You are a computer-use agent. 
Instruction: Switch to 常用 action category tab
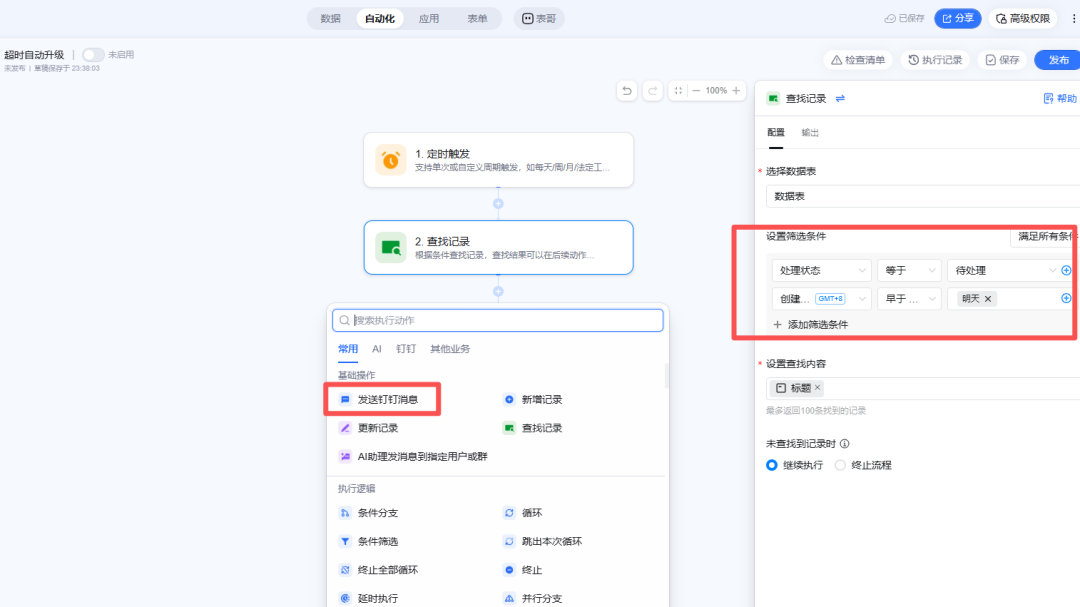coord(348,349)
